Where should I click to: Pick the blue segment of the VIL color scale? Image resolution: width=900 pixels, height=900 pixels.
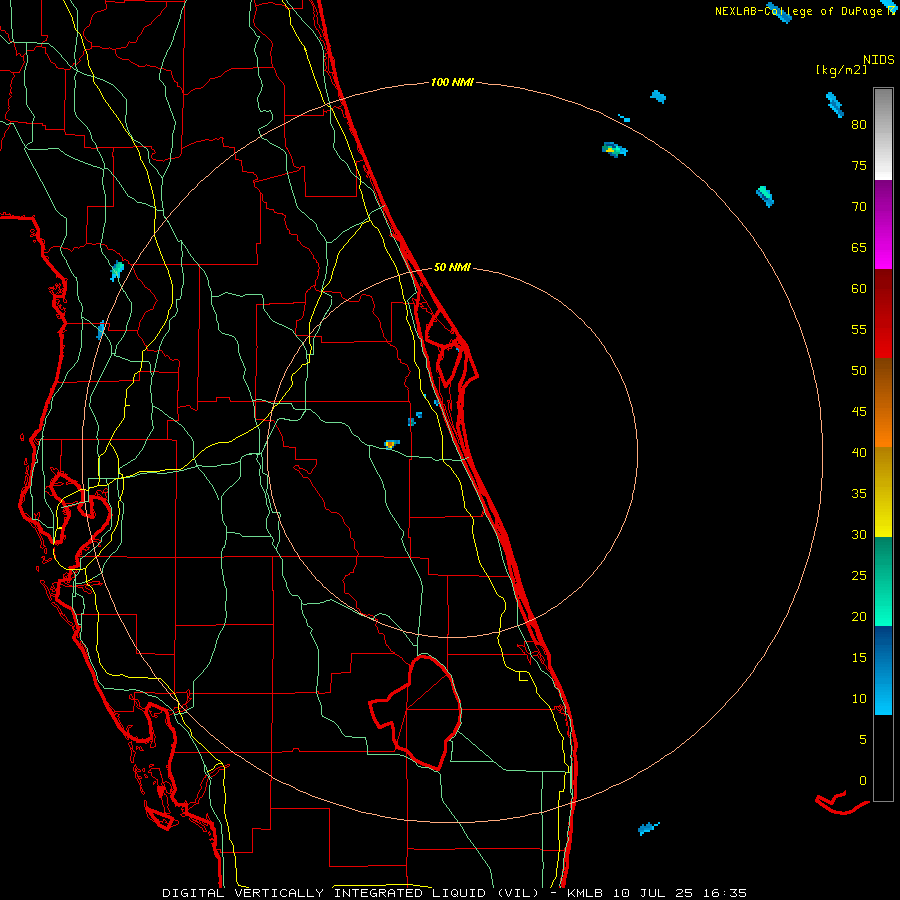[883, 670]
